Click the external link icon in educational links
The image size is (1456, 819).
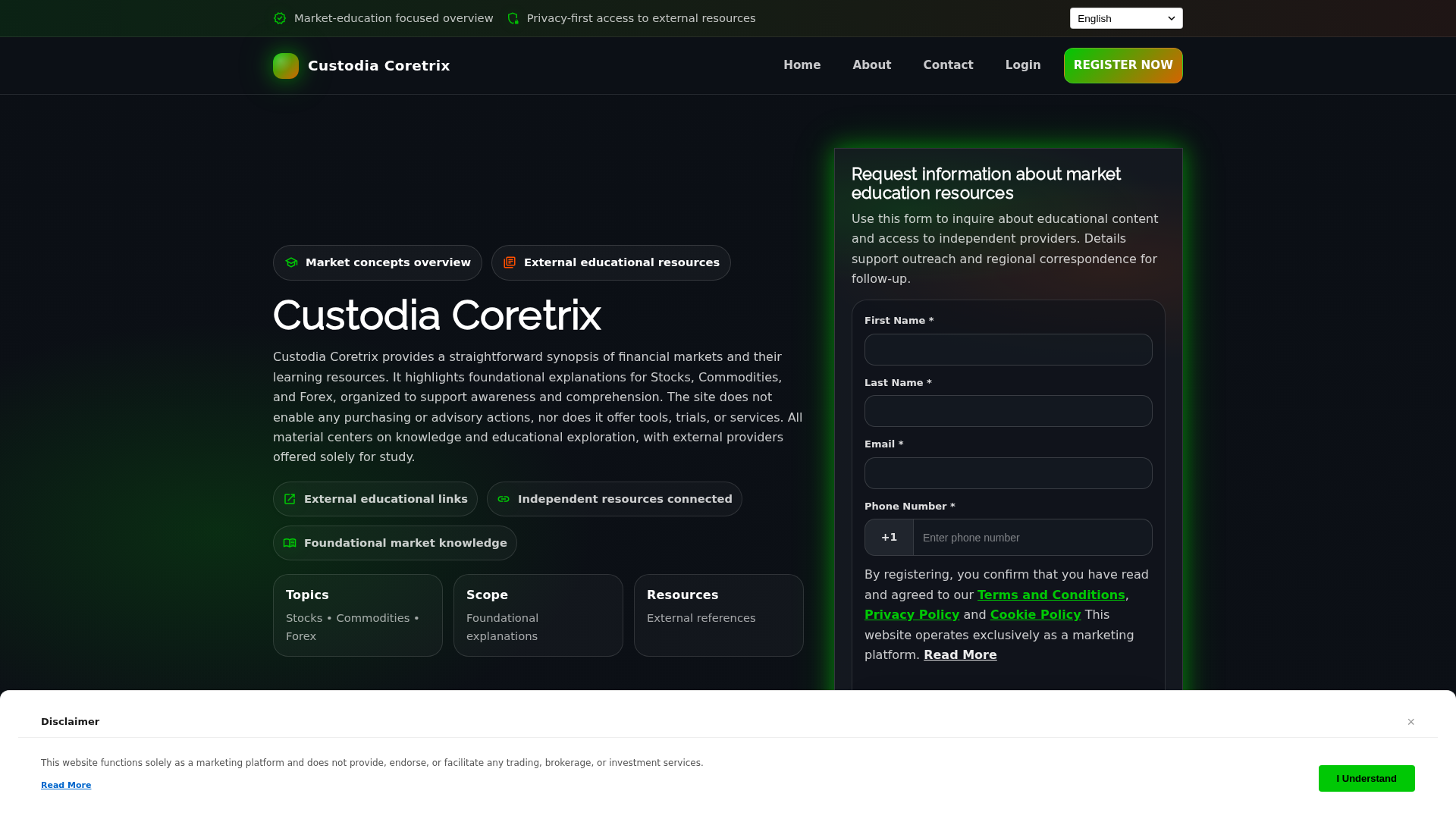tap(290, 499)
